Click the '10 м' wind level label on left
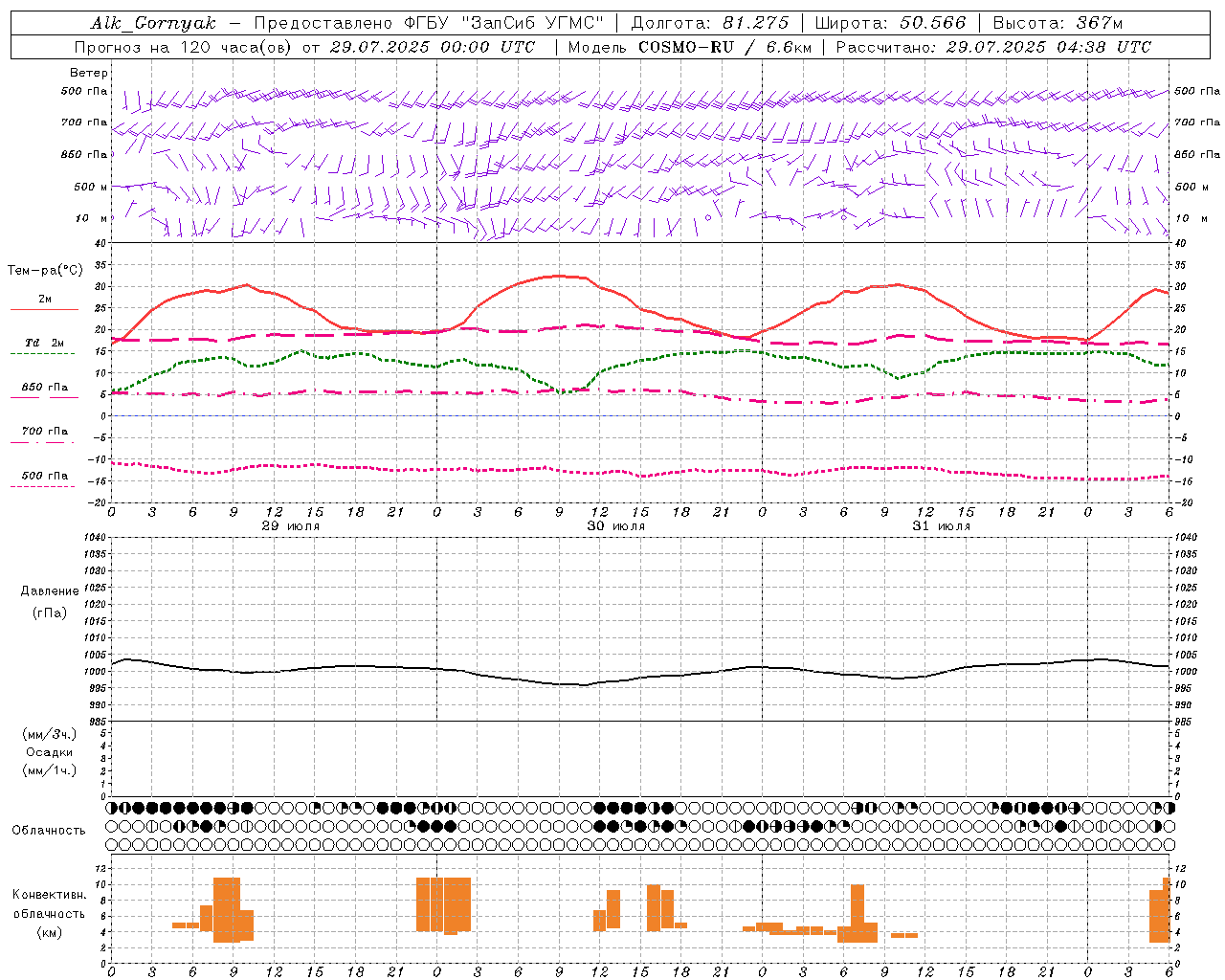 (x=92, y=219)
